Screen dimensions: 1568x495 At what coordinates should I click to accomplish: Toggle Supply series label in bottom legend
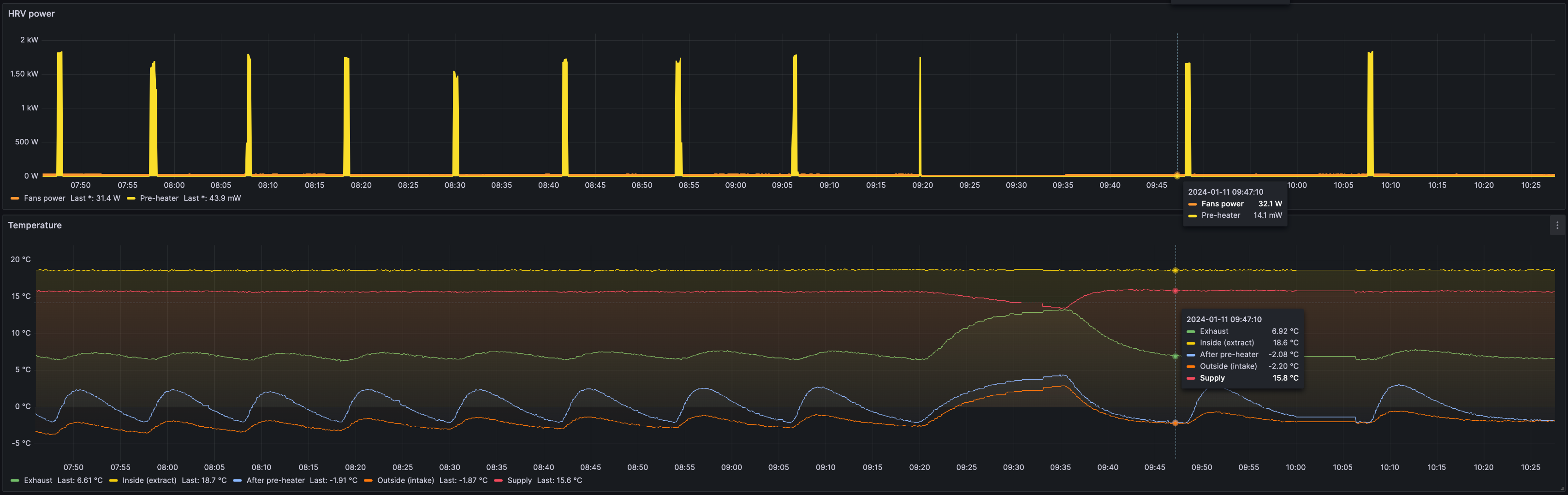pos(519,481)
